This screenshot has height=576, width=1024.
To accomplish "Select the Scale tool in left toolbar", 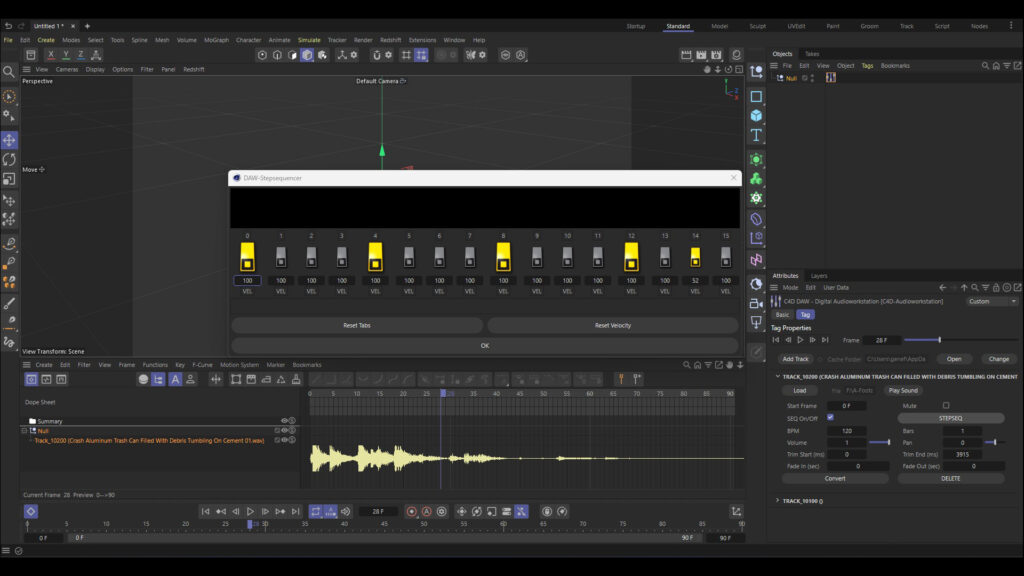I will 9,178.
